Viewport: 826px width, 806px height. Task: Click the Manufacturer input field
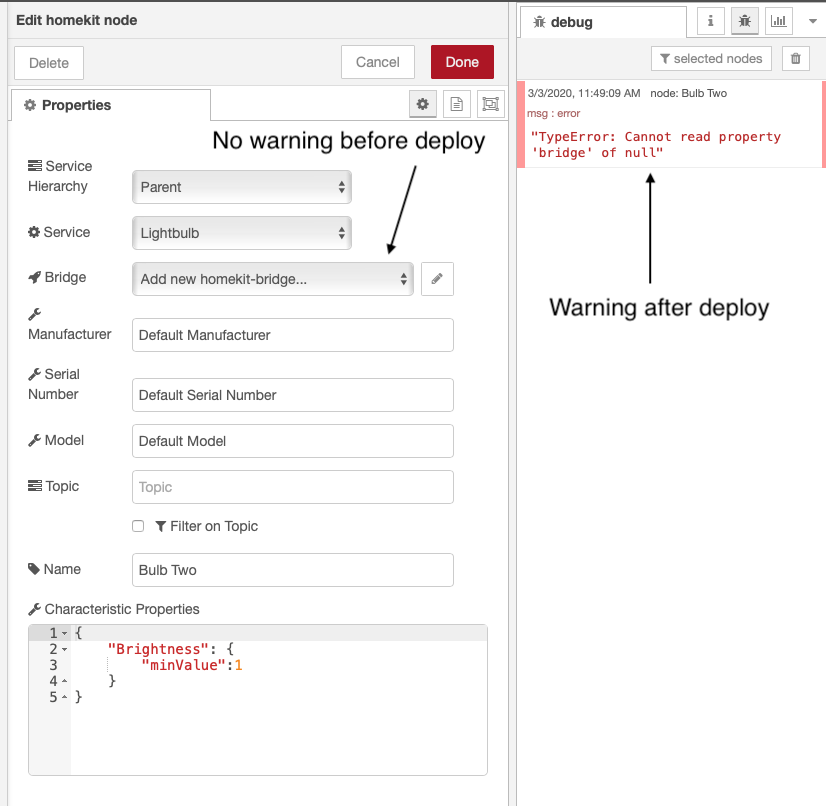[x=293, y=335]
